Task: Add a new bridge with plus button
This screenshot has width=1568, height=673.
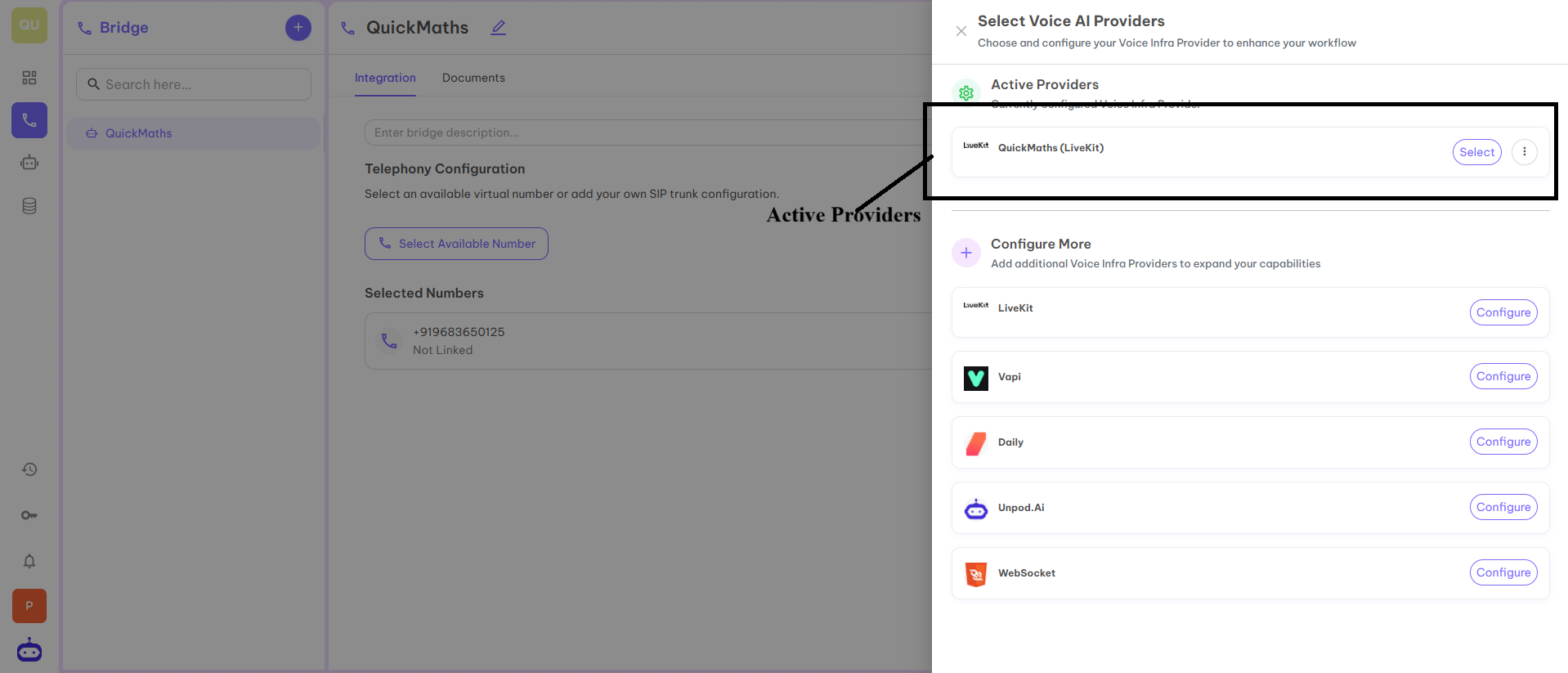Action: pos(298,28)
